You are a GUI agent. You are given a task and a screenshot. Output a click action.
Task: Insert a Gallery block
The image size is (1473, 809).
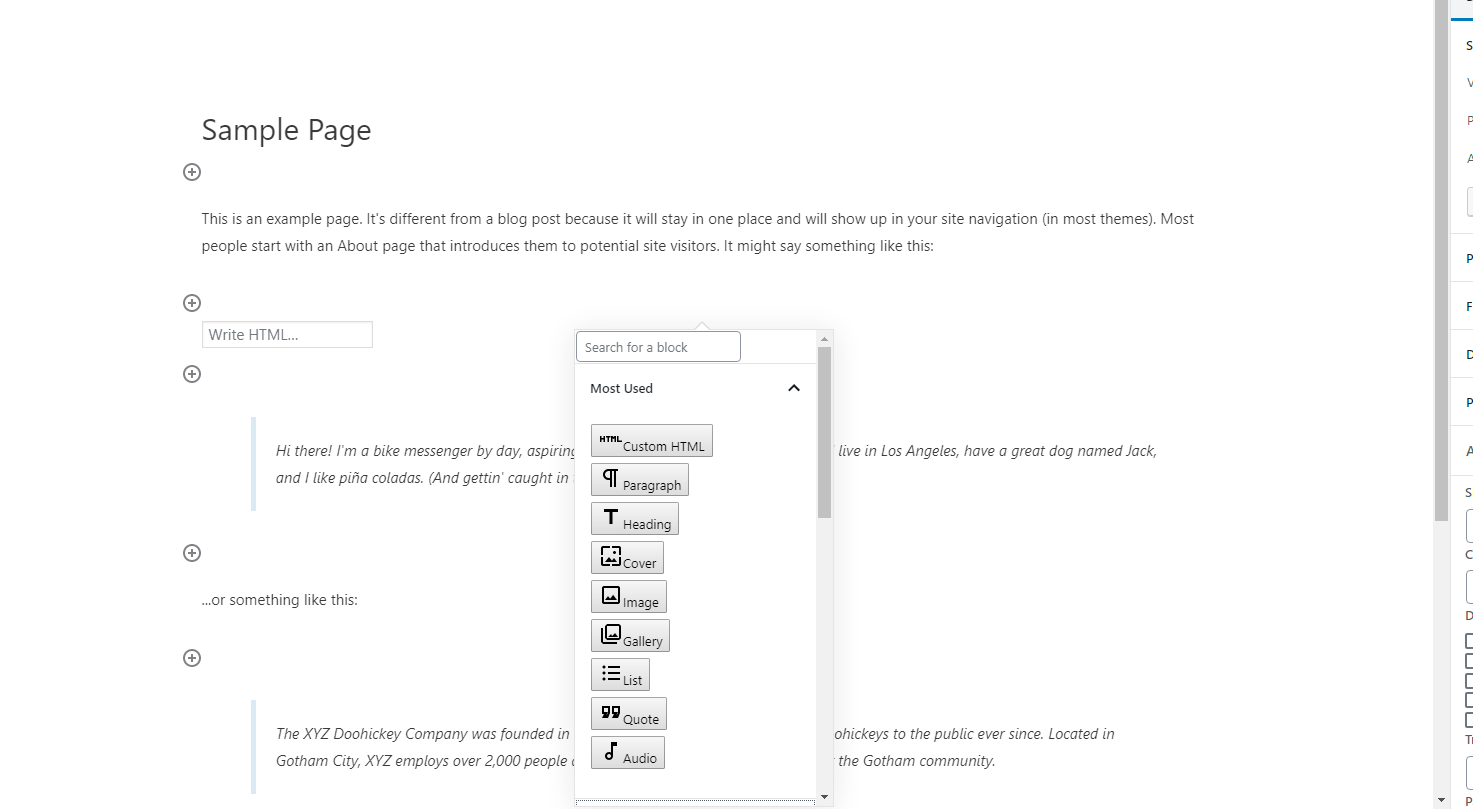pos(630,635)
